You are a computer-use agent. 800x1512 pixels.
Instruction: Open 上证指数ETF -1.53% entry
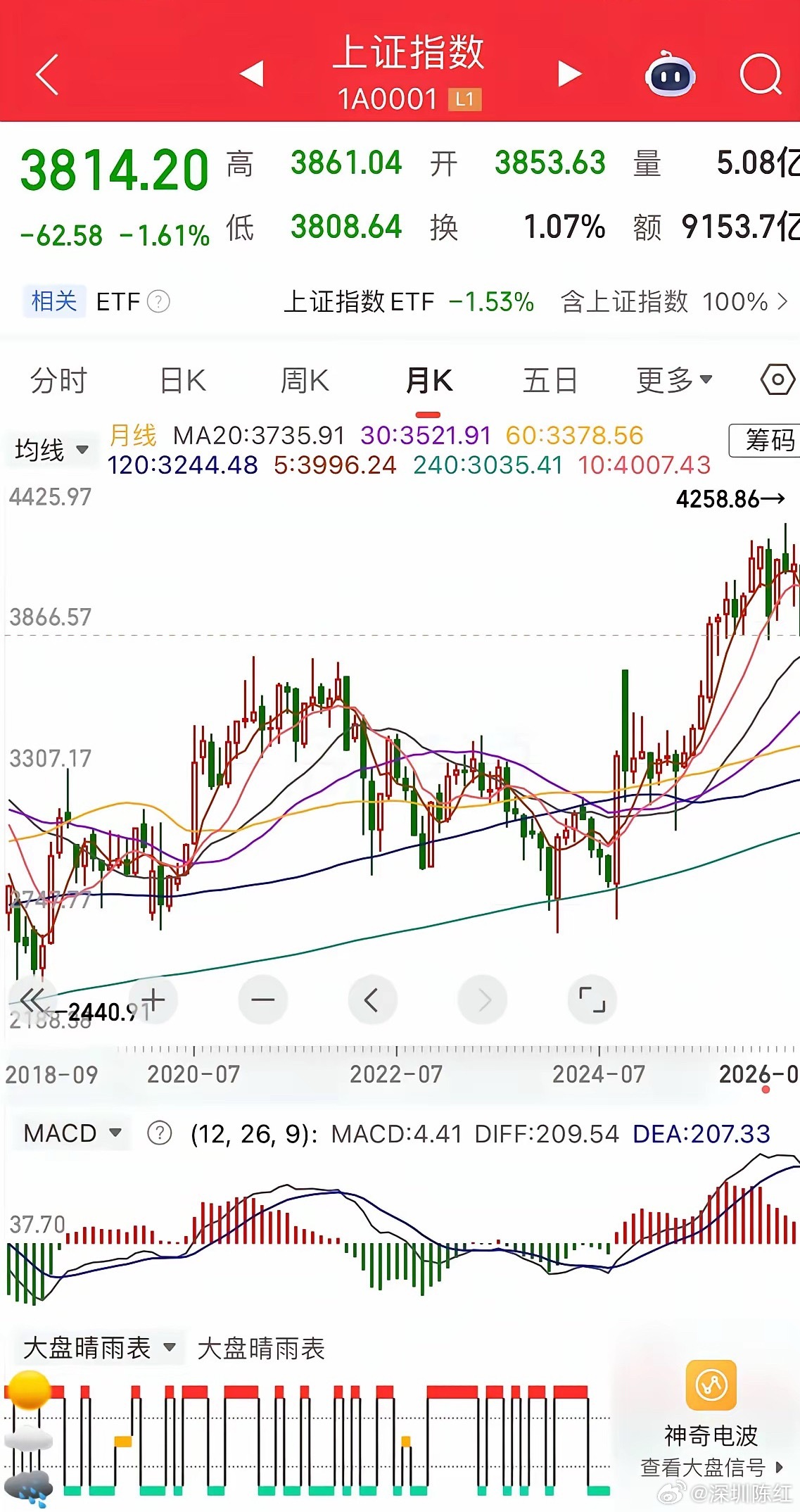(x=409, y=302)
